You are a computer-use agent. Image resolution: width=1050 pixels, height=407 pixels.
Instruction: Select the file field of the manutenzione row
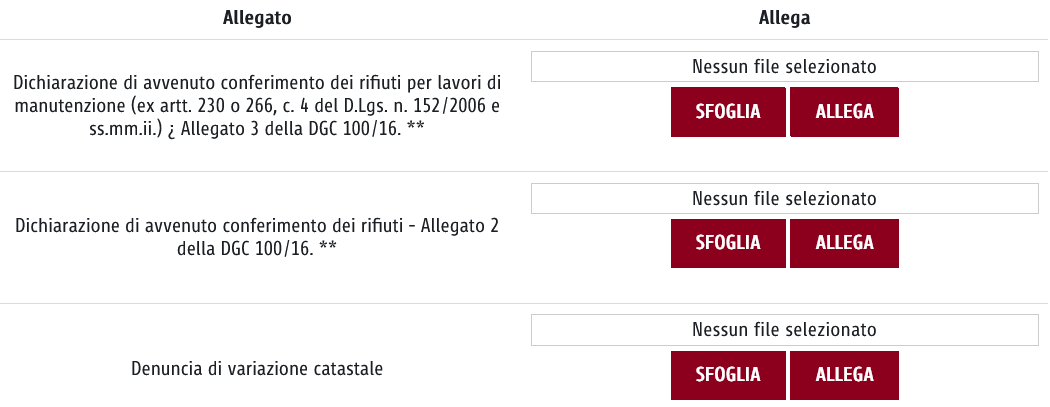coord(784,67)
